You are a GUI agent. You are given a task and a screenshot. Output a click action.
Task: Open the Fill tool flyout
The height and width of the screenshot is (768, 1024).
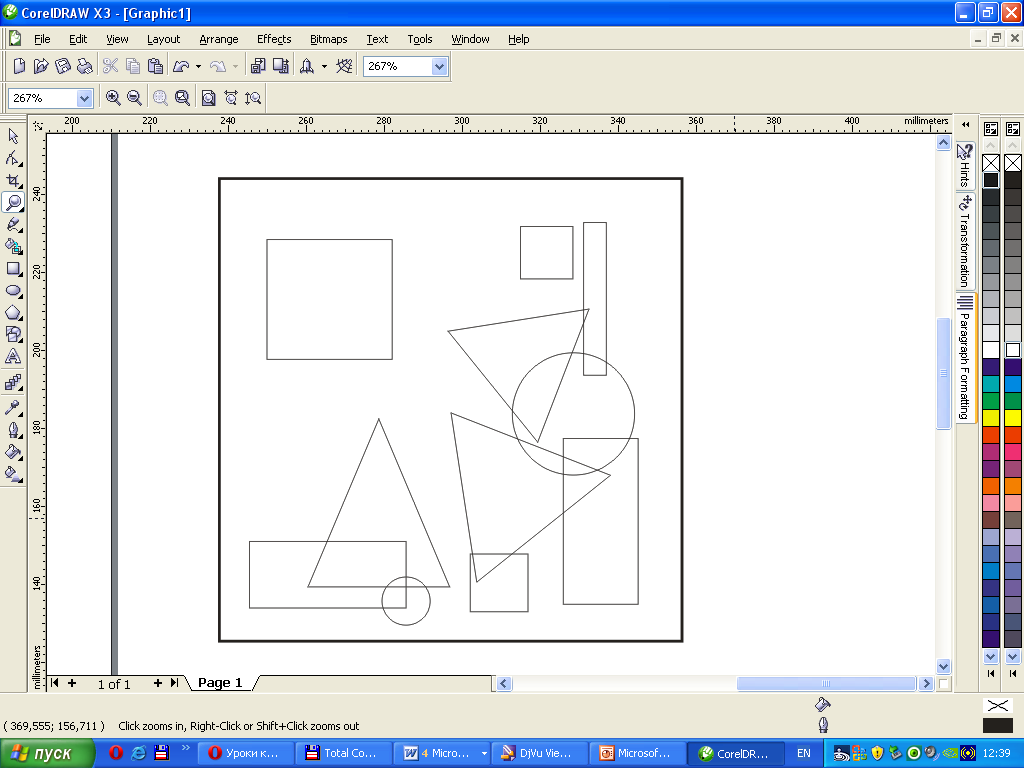13,452
